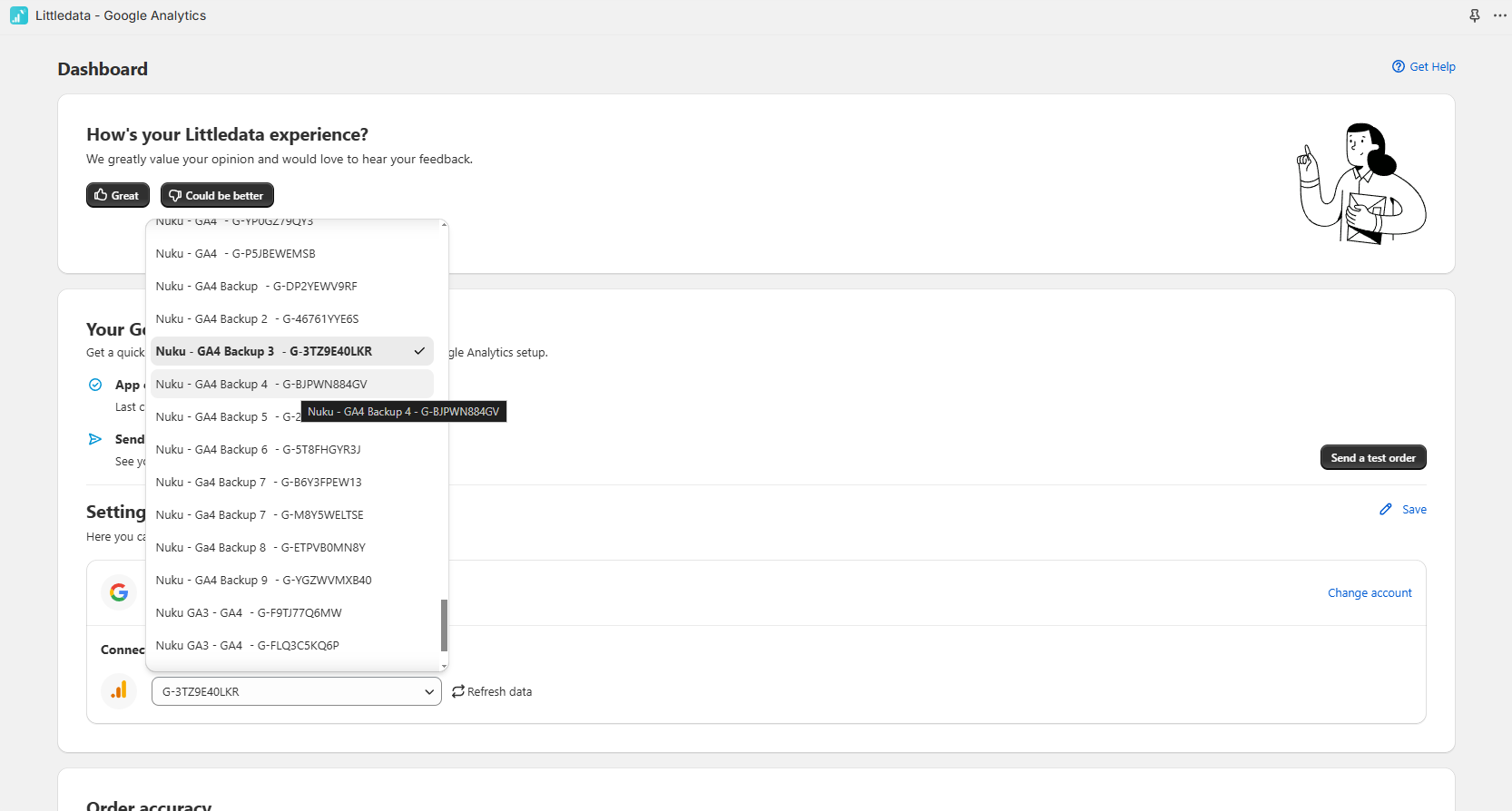1512x811 pixels.
Task: Click the Littledata app logo icon
Action: pyautogui.click(x=19, y=15)
